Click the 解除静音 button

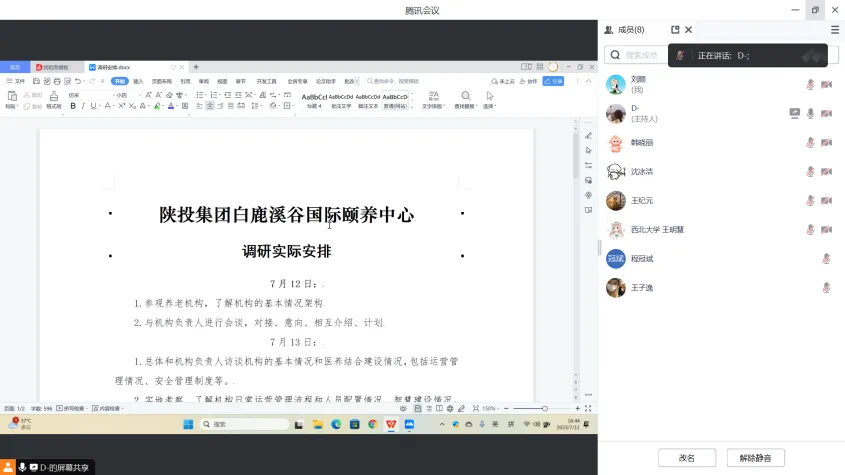click(x=755, y=458)
